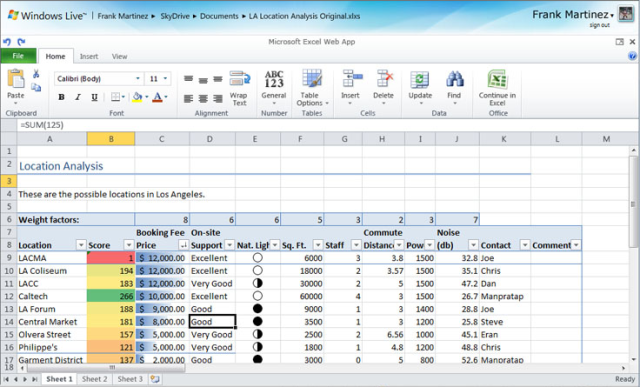This screenshot has width=640, height=387.
Task: Open the Table Options menu
Action: point(312,88)
